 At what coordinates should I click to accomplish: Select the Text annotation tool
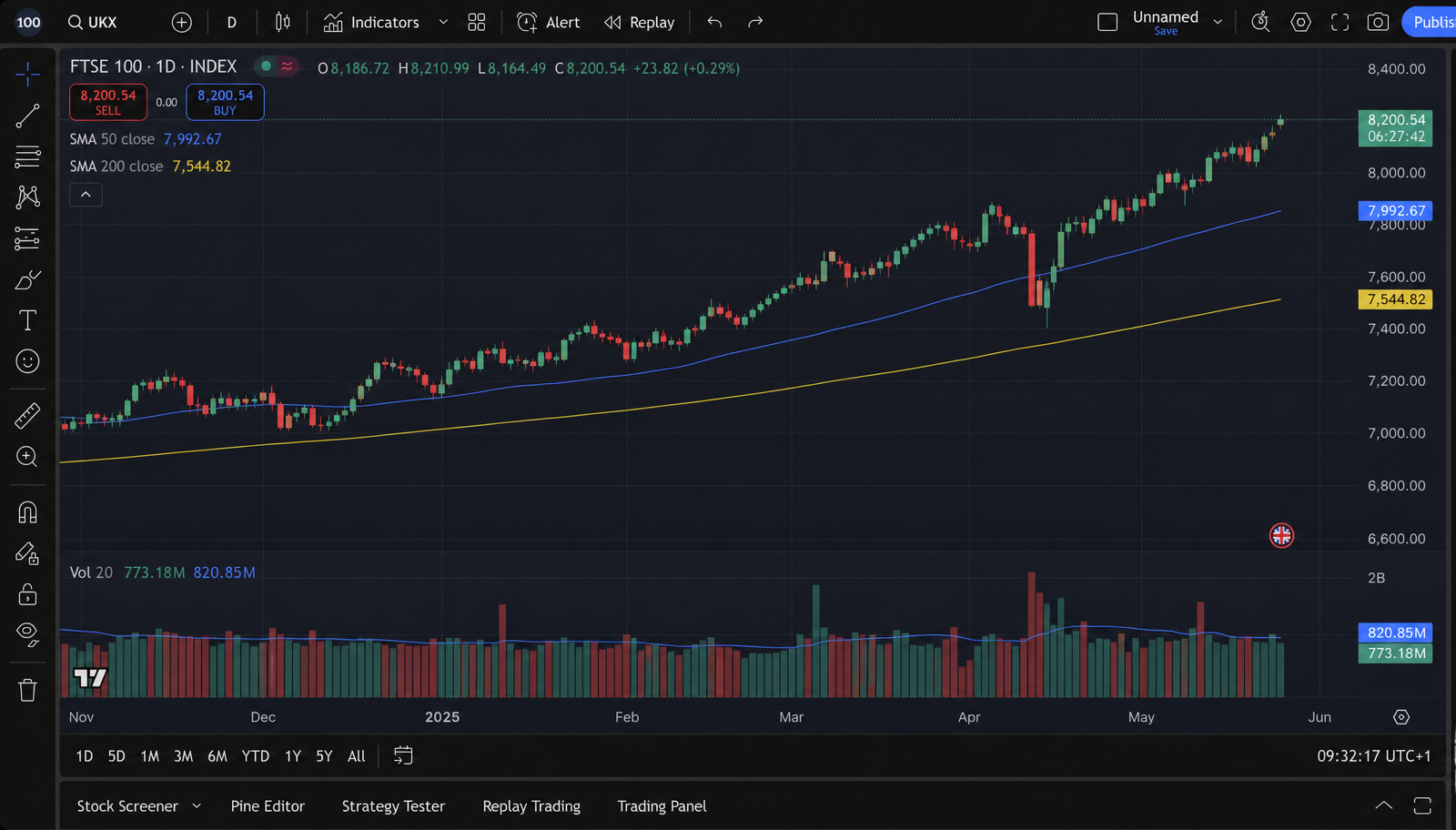coord(27,320)
